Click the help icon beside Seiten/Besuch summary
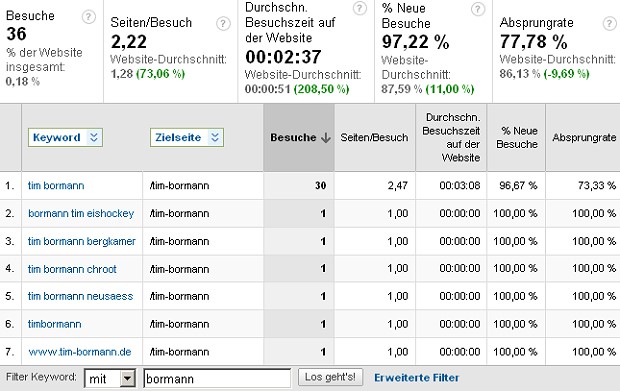Viewport: 620px width, 391px height. 223,24
